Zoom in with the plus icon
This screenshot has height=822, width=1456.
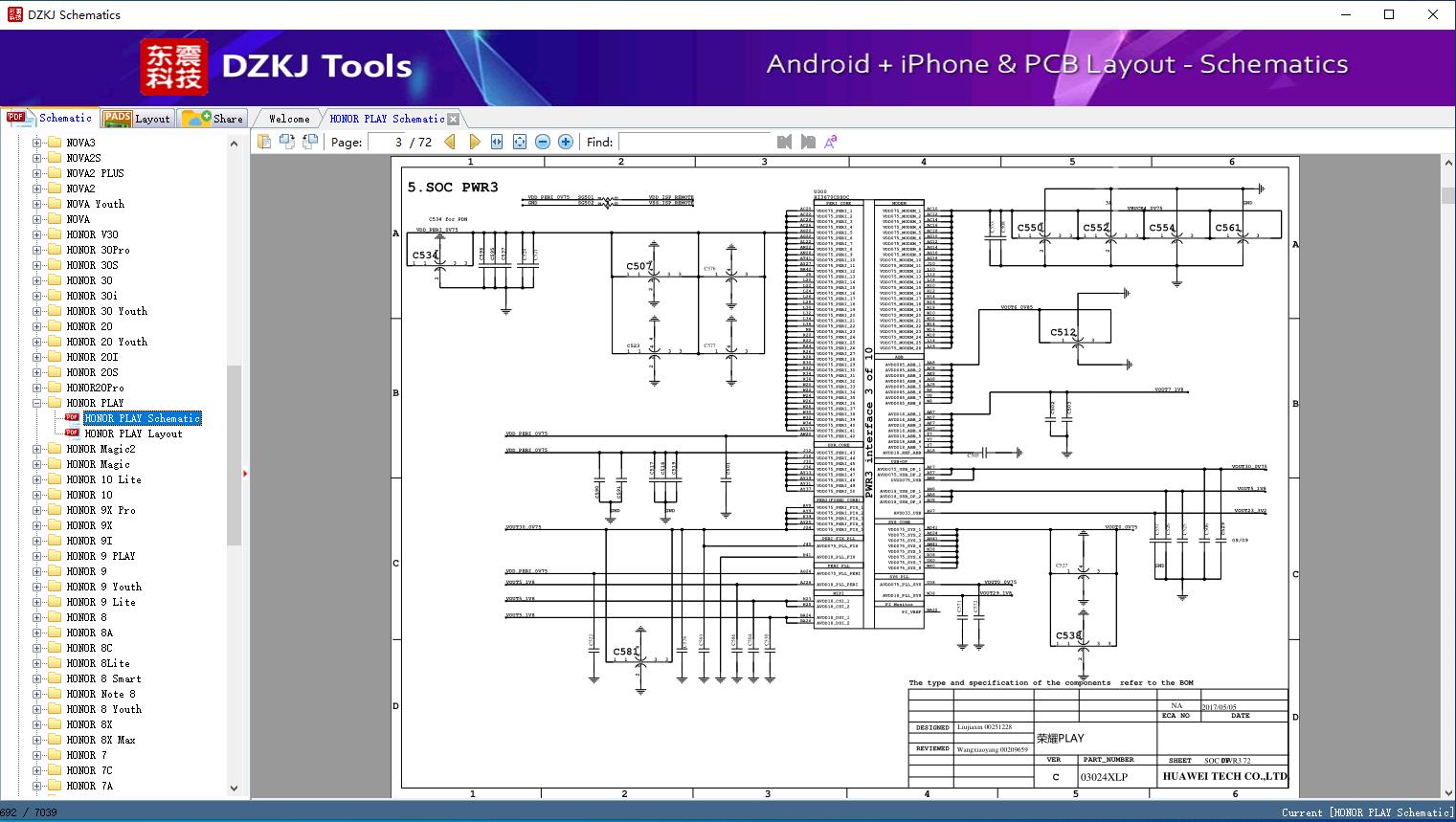click(566, 142)
